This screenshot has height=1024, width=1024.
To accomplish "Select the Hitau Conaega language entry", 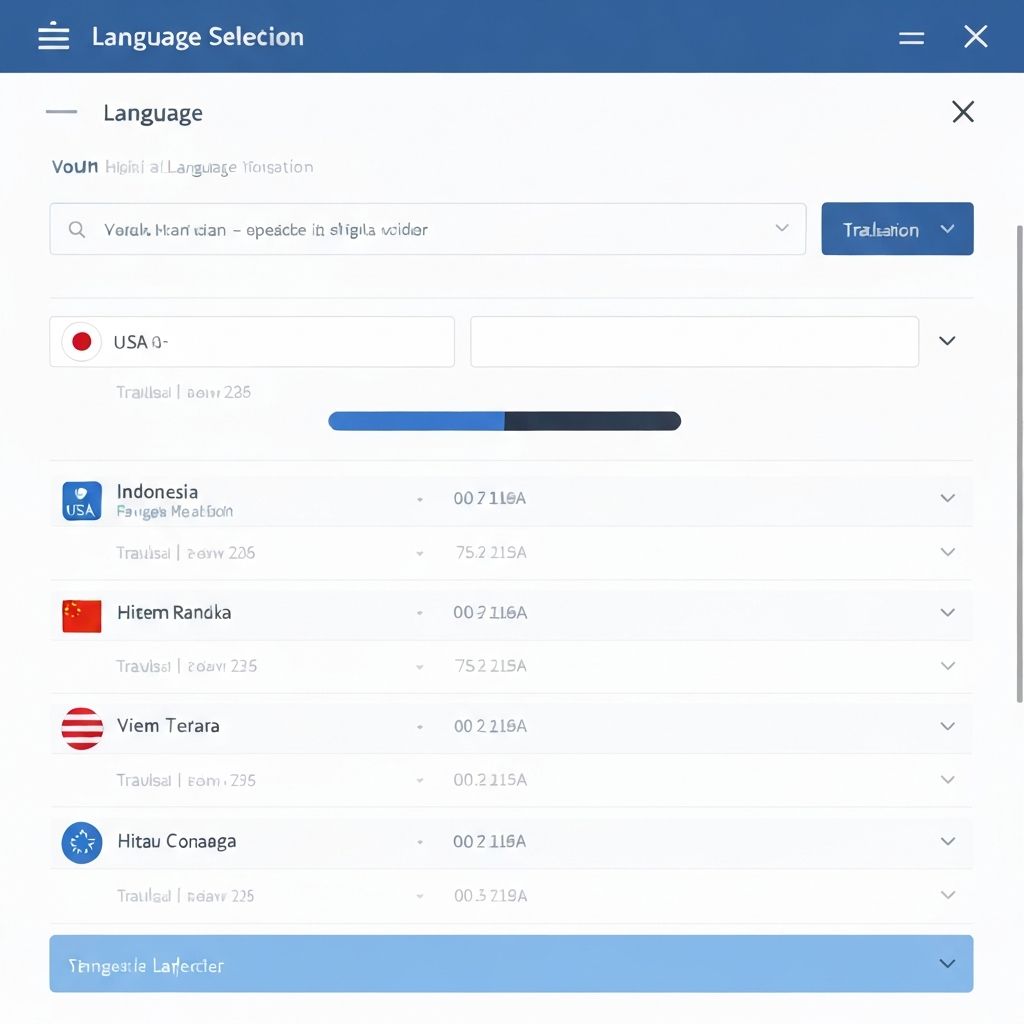I will tap(177, 841).
